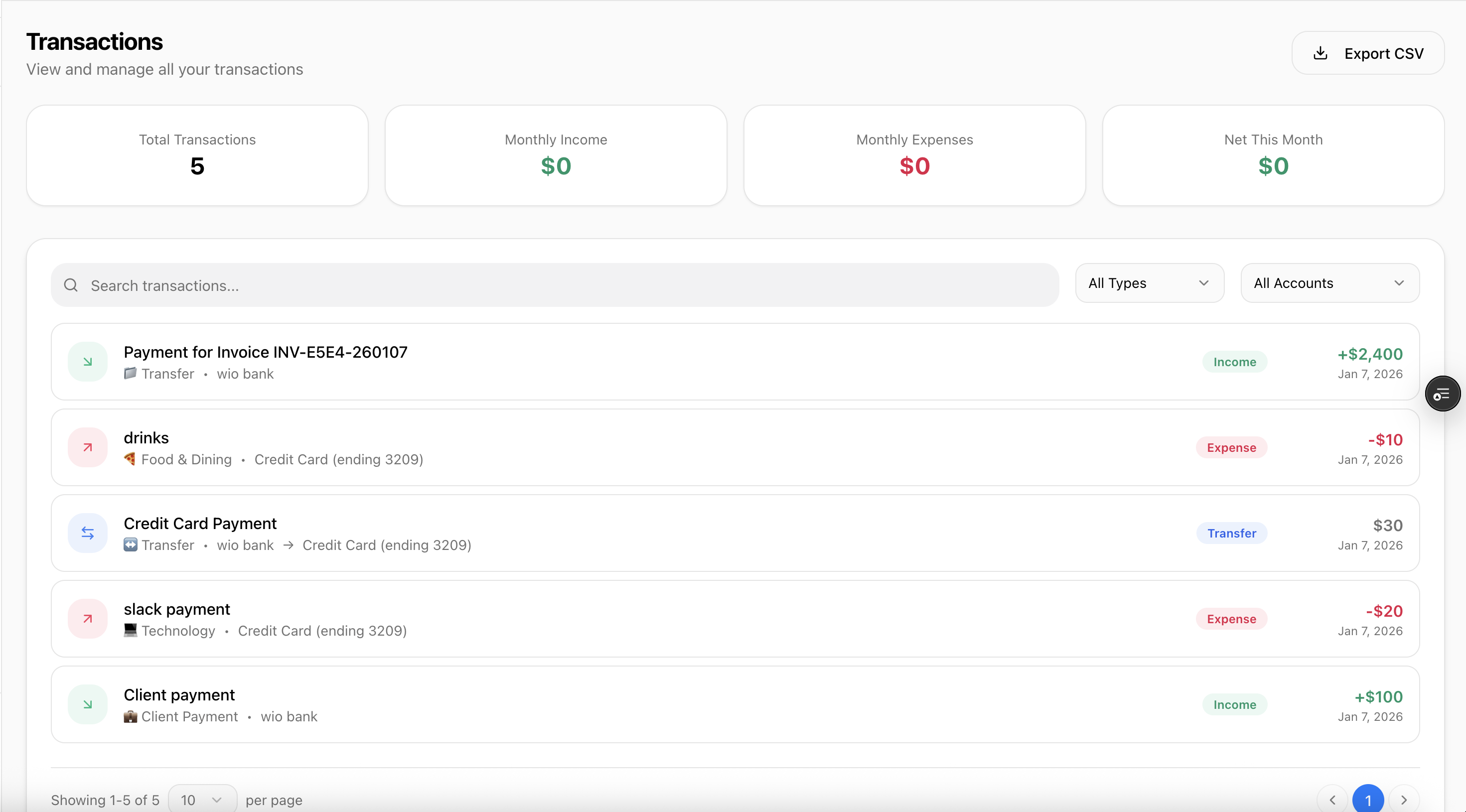Screen dimensions: 1466x812
Task: Click the expense icon next to slack payment
Action: [x=87, y=618]
